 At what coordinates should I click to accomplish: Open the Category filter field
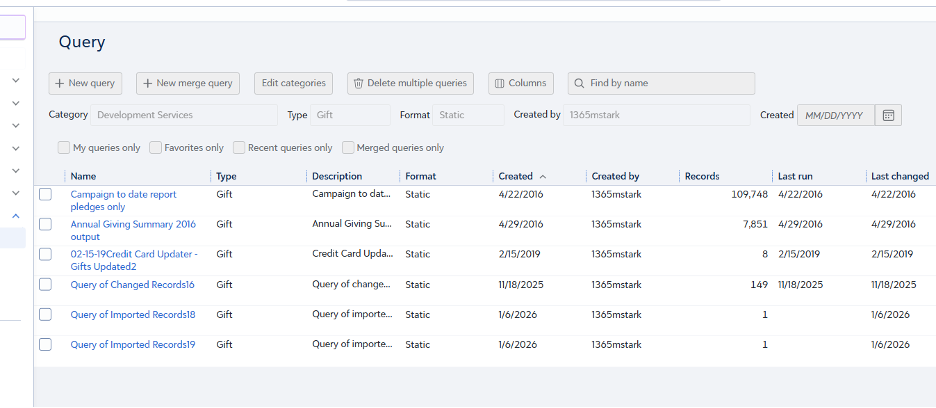pos(184,115)
